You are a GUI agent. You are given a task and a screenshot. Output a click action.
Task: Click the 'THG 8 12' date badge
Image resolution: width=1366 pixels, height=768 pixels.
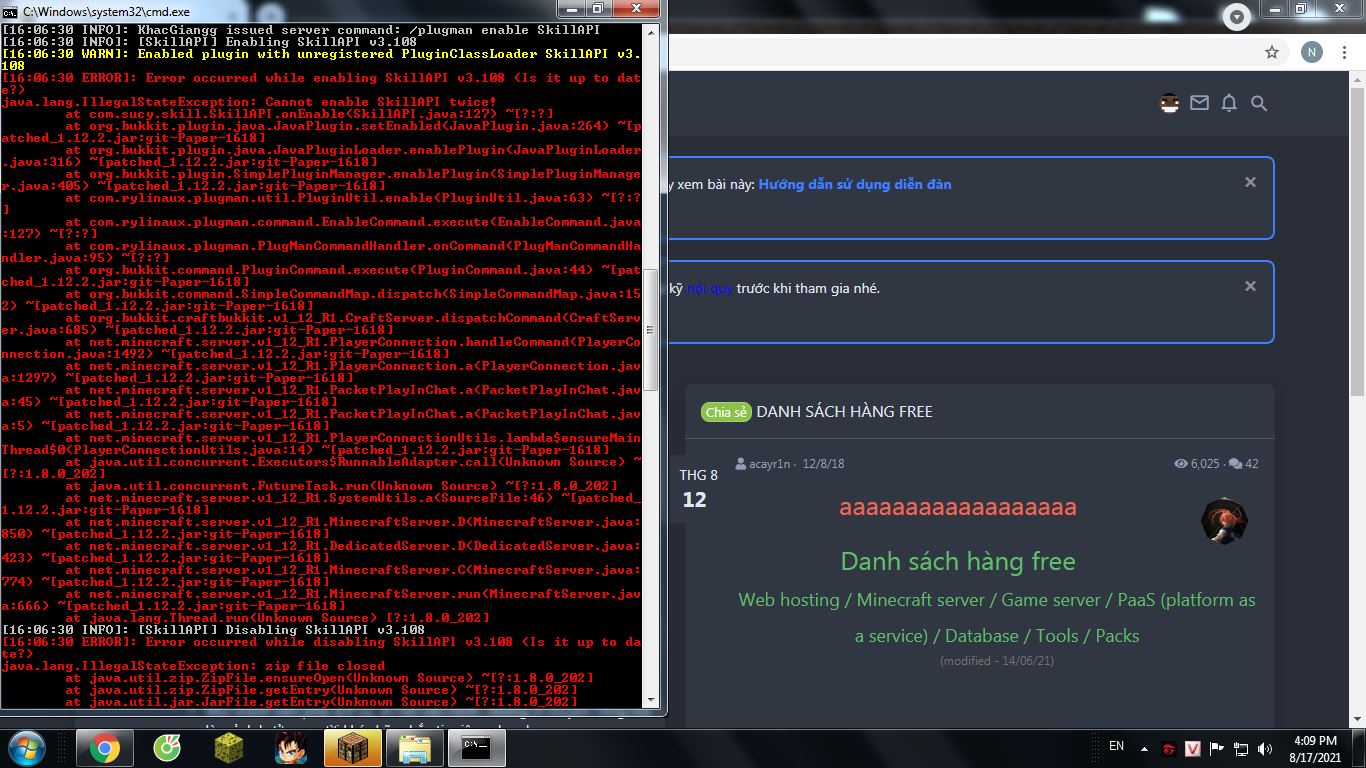tap(698, 488)
